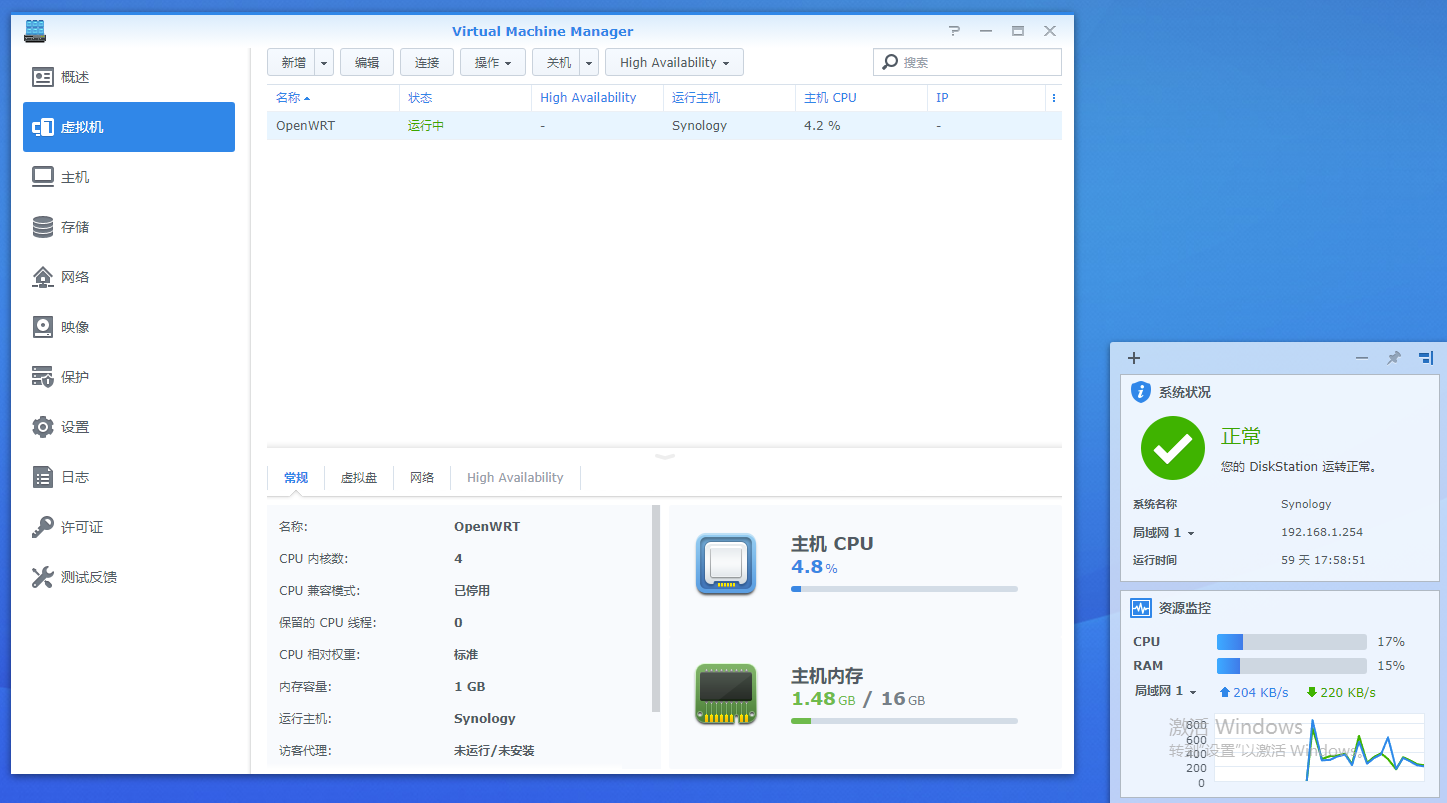Image resolution: width=1447 pixels, height=803 pixels.
Task: Expand the 新增 dropdown arrow
Action: (324, 62)
